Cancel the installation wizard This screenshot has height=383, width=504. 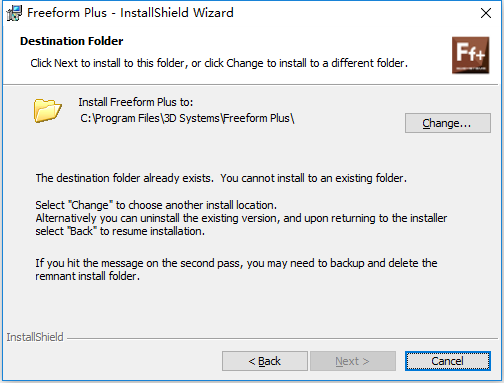448,361
